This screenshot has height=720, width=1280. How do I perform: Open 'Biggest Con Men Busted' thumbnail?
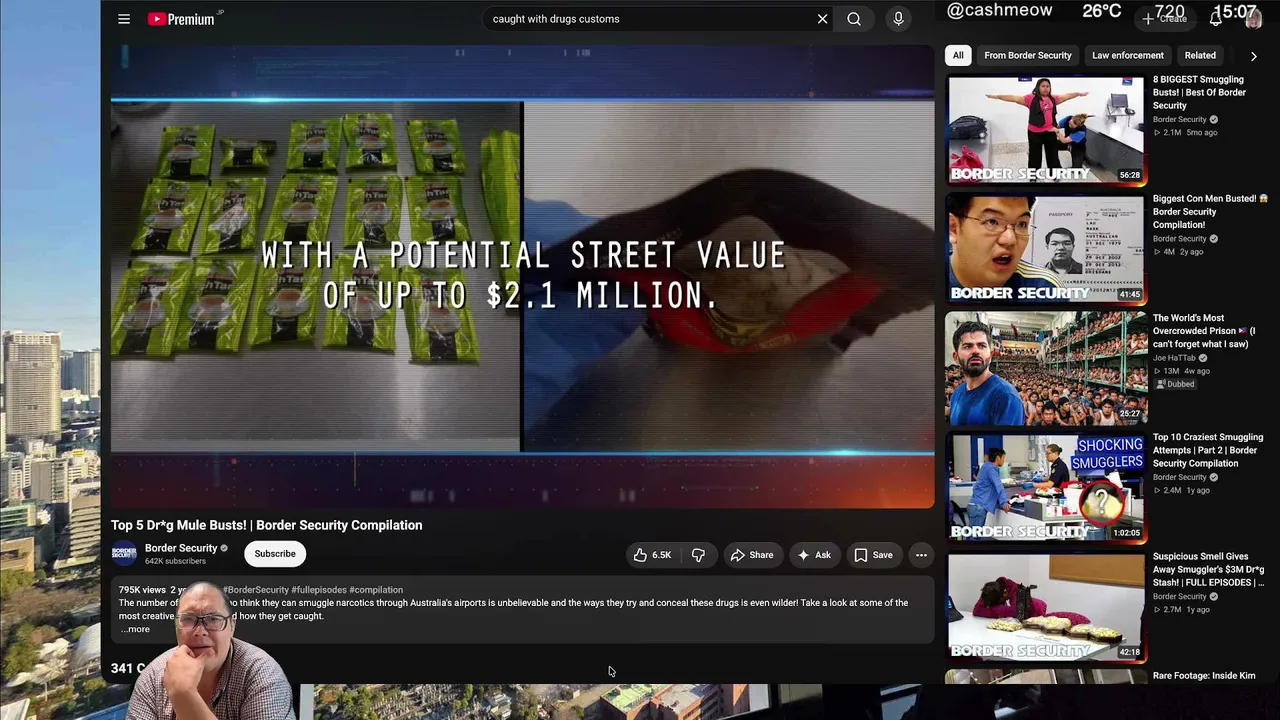click(1045, 249)
